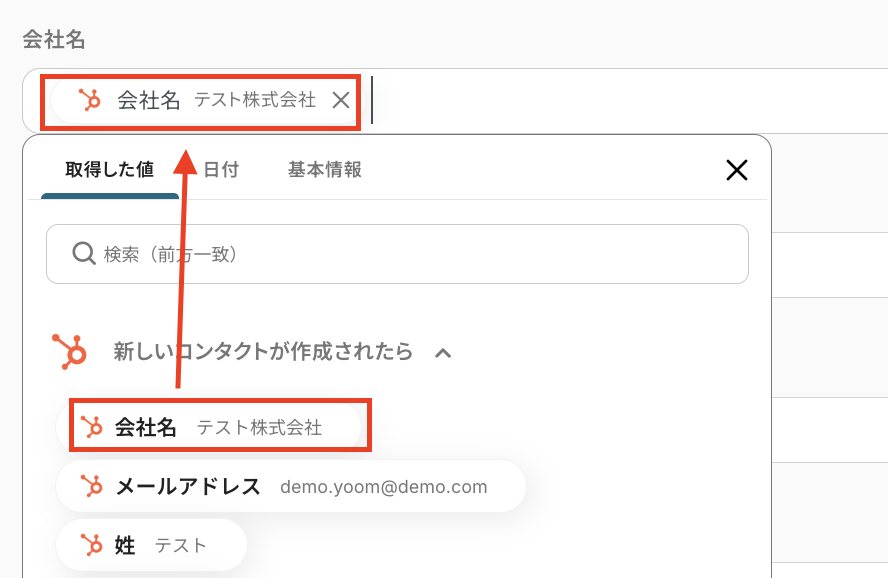Screen dimensions: 888x578
Task: Click the HubSpot icon in the inserted 会社名 chip
Action: [x=90, y=100]
